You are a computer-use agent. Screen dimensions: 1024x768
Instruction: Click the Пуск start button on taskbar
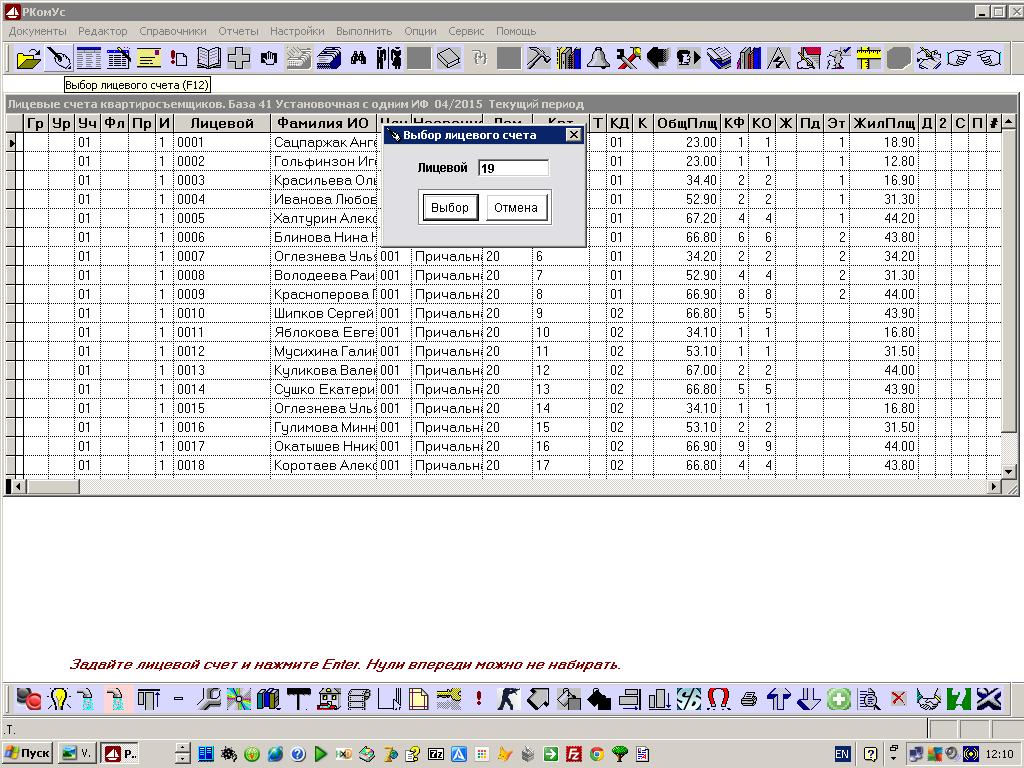27,753
